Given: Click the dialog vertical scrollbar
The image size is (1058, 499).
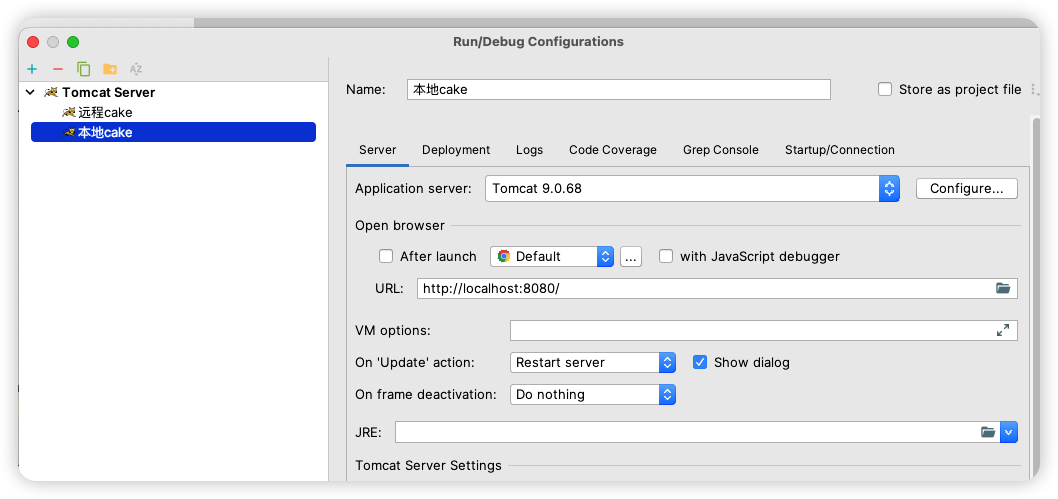Looking at the screenshot, I should click(1034, 297).
